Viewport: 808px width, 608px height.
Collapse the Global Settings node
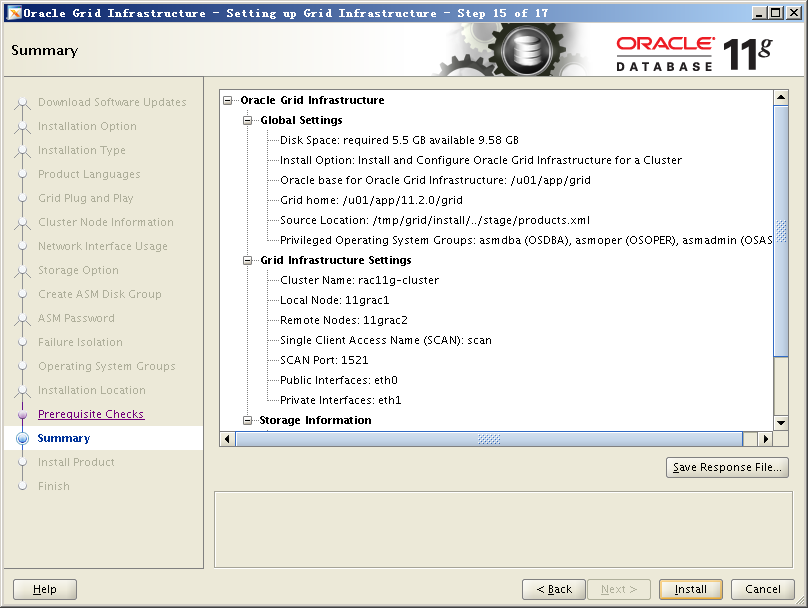(x=248, y=120)
